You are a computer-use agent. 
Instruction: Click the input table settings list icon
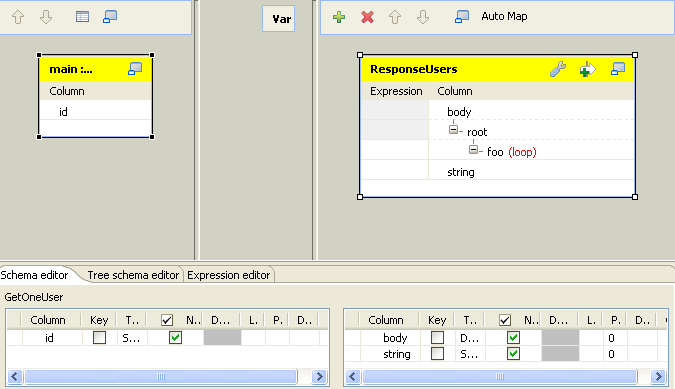pyautogui.click(x=82, y=17)
